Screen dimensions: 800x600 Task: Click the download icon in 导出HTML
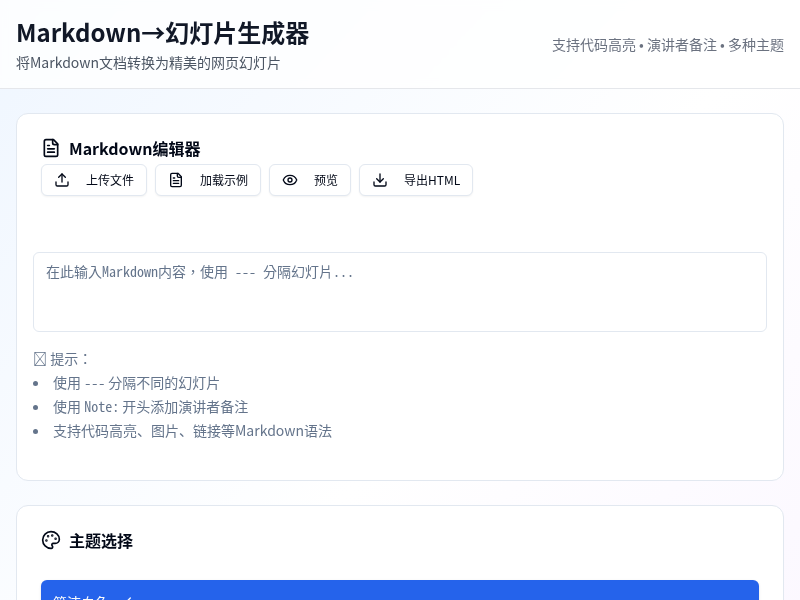(380, 180)
